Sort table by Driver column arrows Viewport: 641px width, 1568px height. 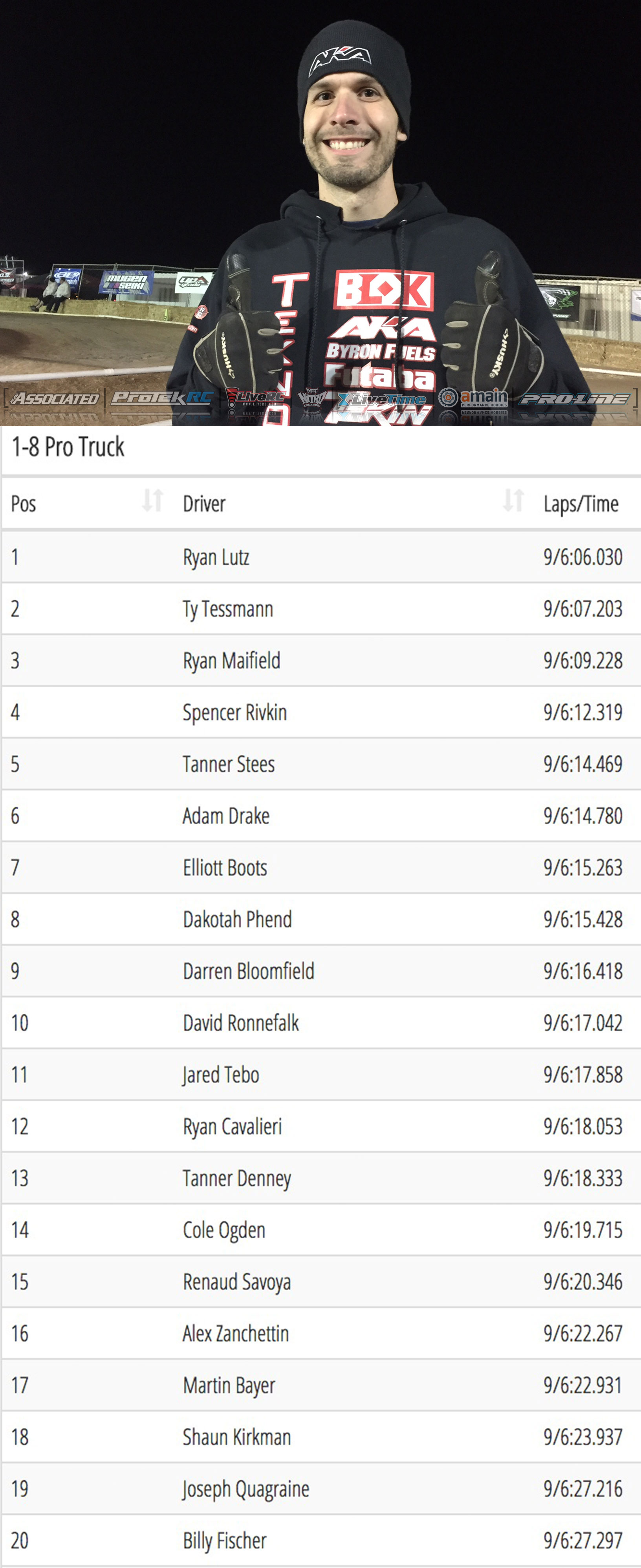tap(513, 500)
